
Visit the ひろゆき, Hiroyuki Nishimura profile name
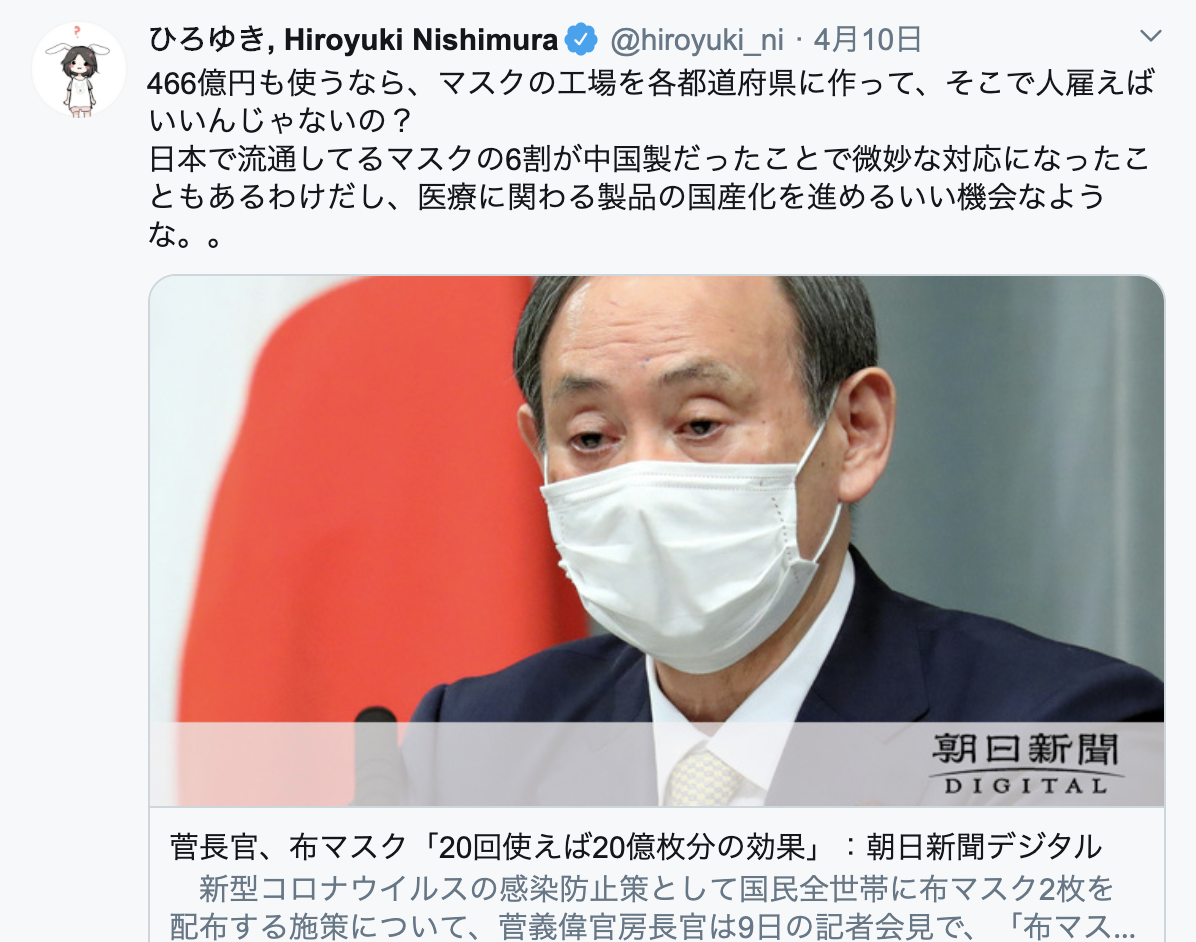[353, 39]
